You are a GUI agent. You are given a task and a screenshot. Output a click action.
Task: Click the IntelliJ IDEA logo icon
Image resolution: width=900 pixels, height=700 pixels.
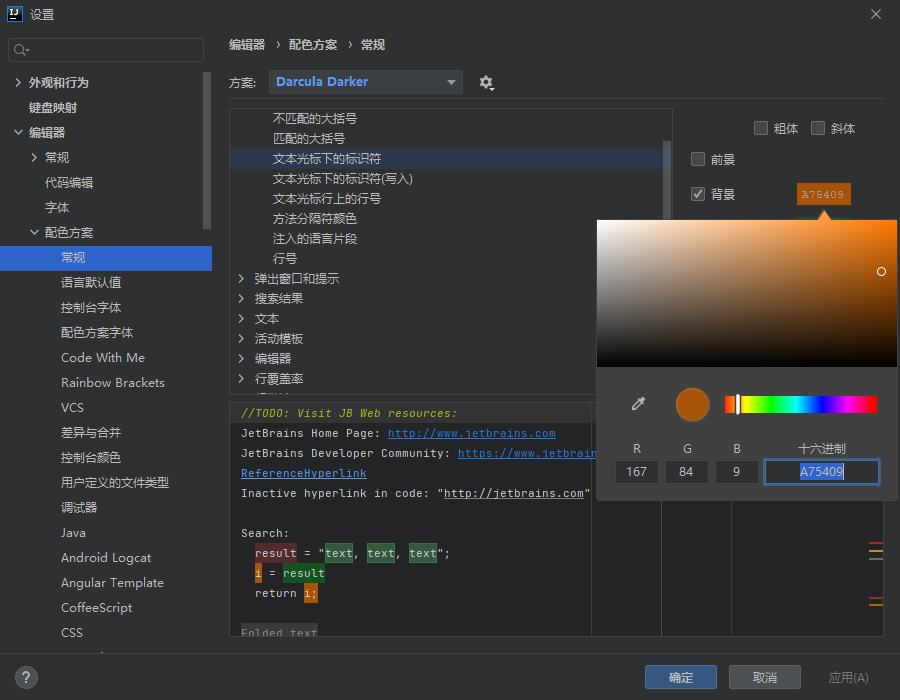click(14, 14)
